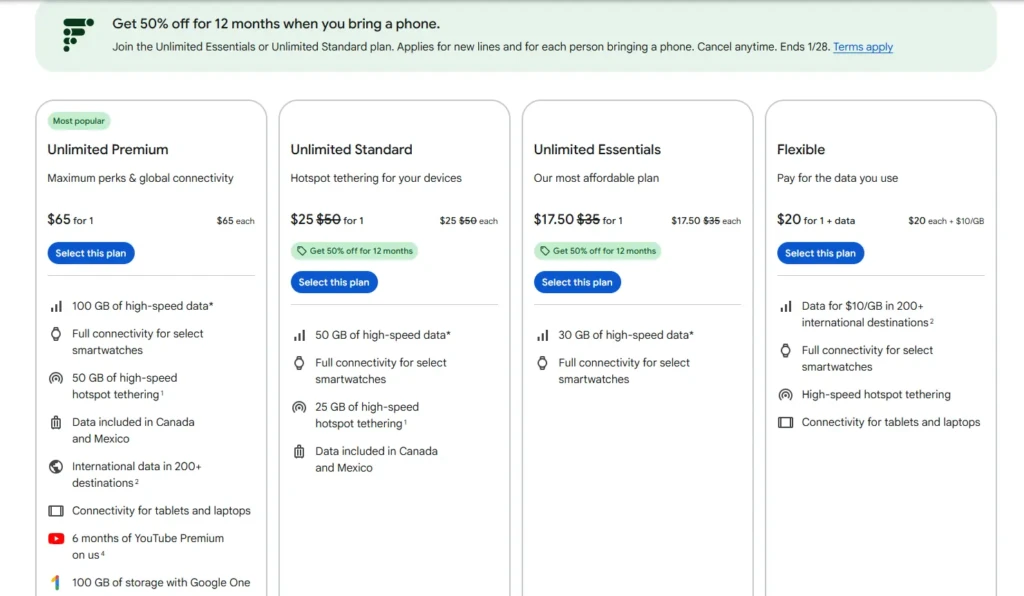Click the hotspot tethering icon in Unlimited Standard
The image size is (1024, 596).
[299, 407]
